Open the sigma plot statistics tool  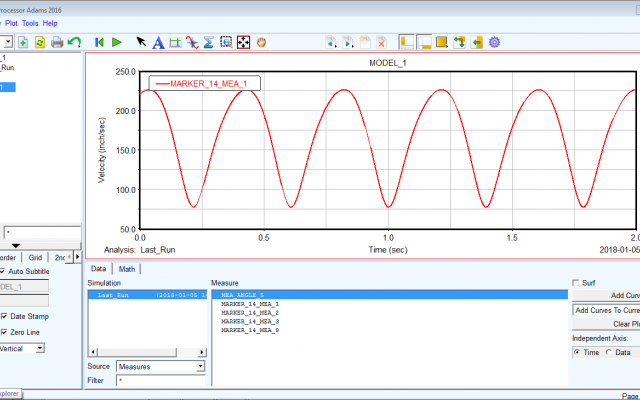coord(209,42)
